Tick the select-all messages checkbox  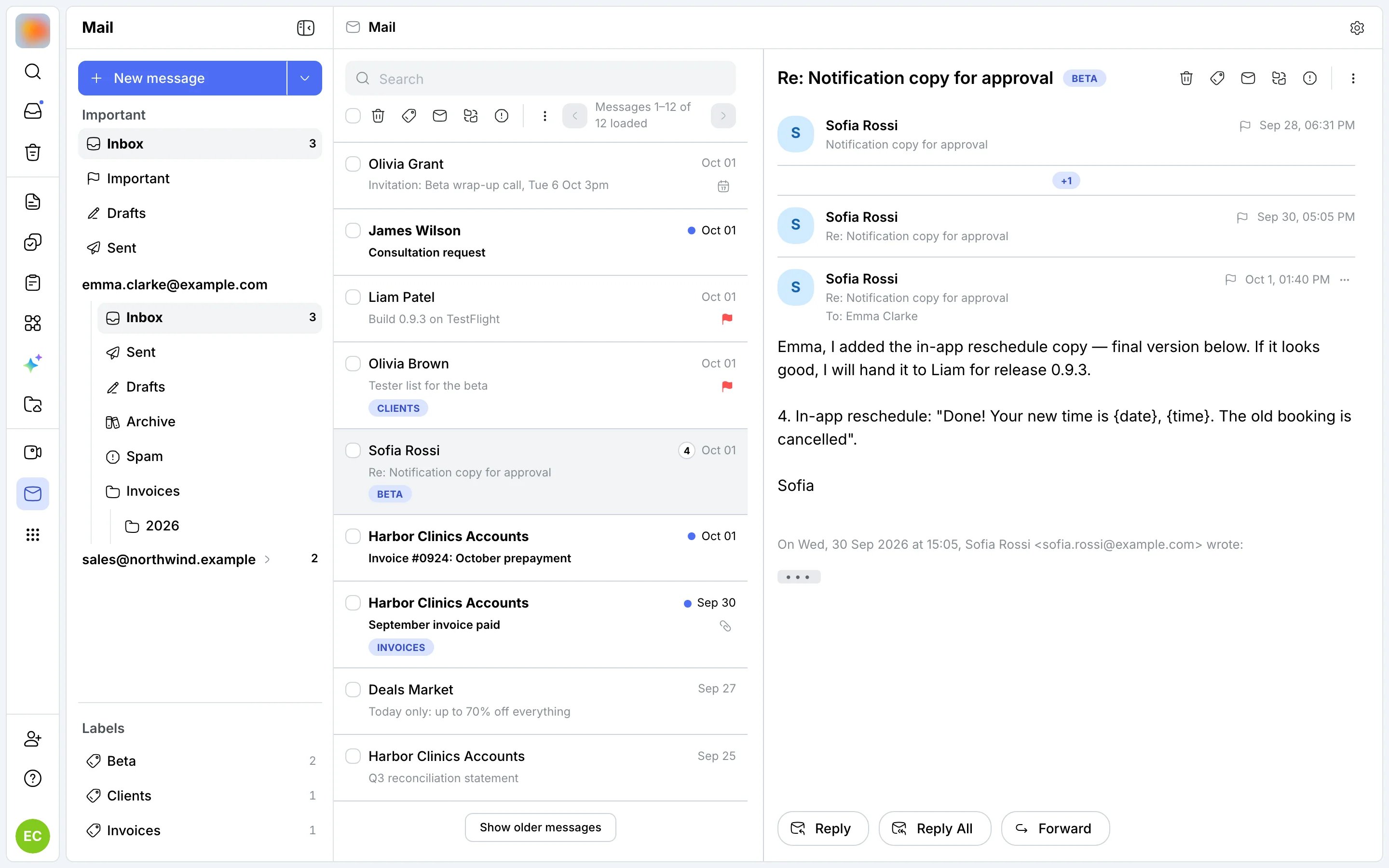pos(353,116)
